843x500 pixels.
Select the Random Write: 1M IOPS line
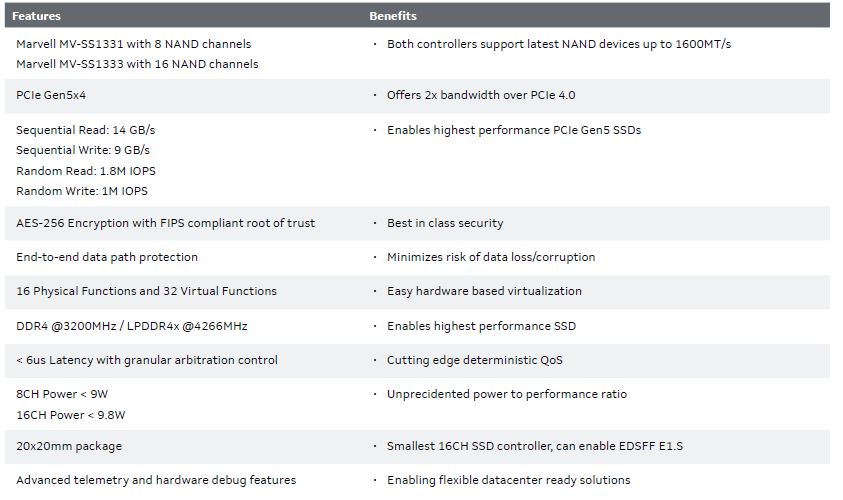pyautogui.click(x=81, y=191)
